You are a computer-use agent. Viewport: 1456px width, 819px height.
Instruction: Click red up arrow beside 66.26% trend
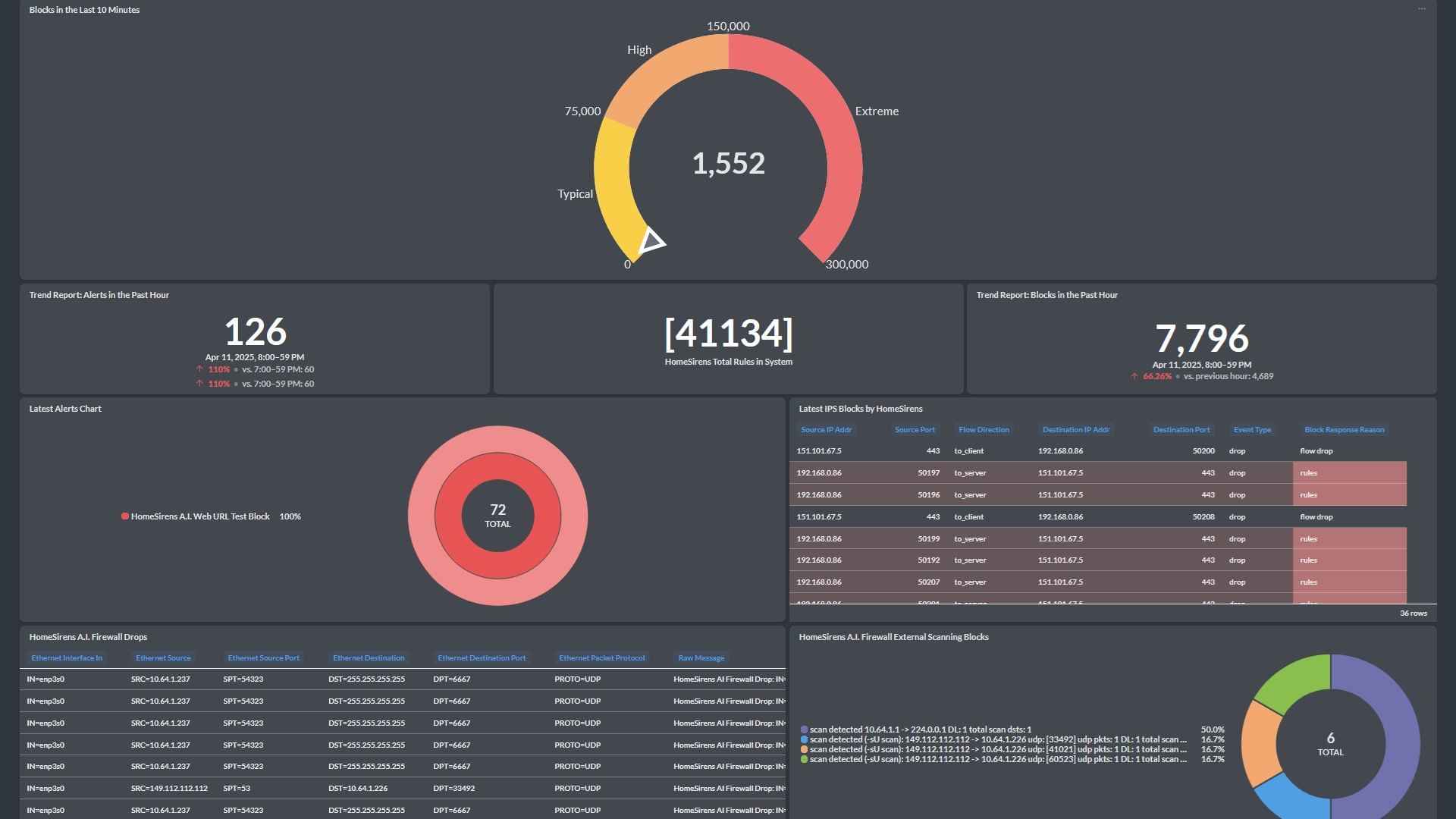[x=1134, y=376]
